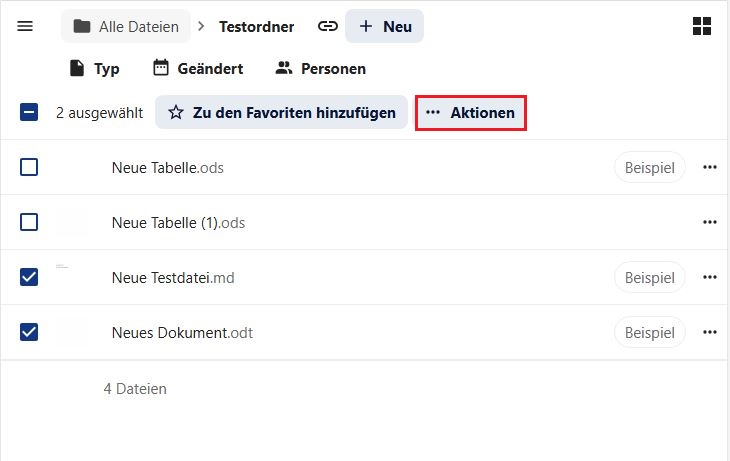This screenshot has width=730, height=461.
Task: Switch to grid view
Action: (702, 27)
